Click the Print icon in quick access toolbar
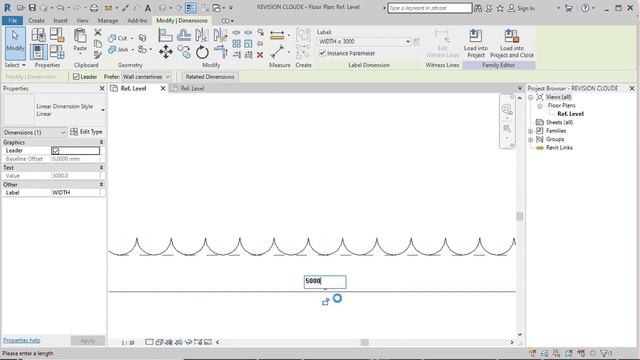Screen dimensions: 640x360 pos(94,8)
